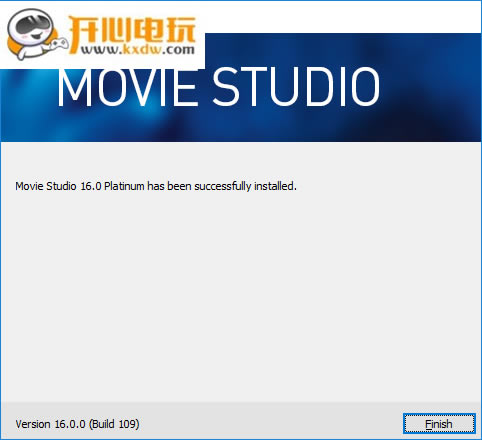This screenshot has width=482, height=440.
Task: Click the game controller held by mascot
Action: click(x=59, y=44)
